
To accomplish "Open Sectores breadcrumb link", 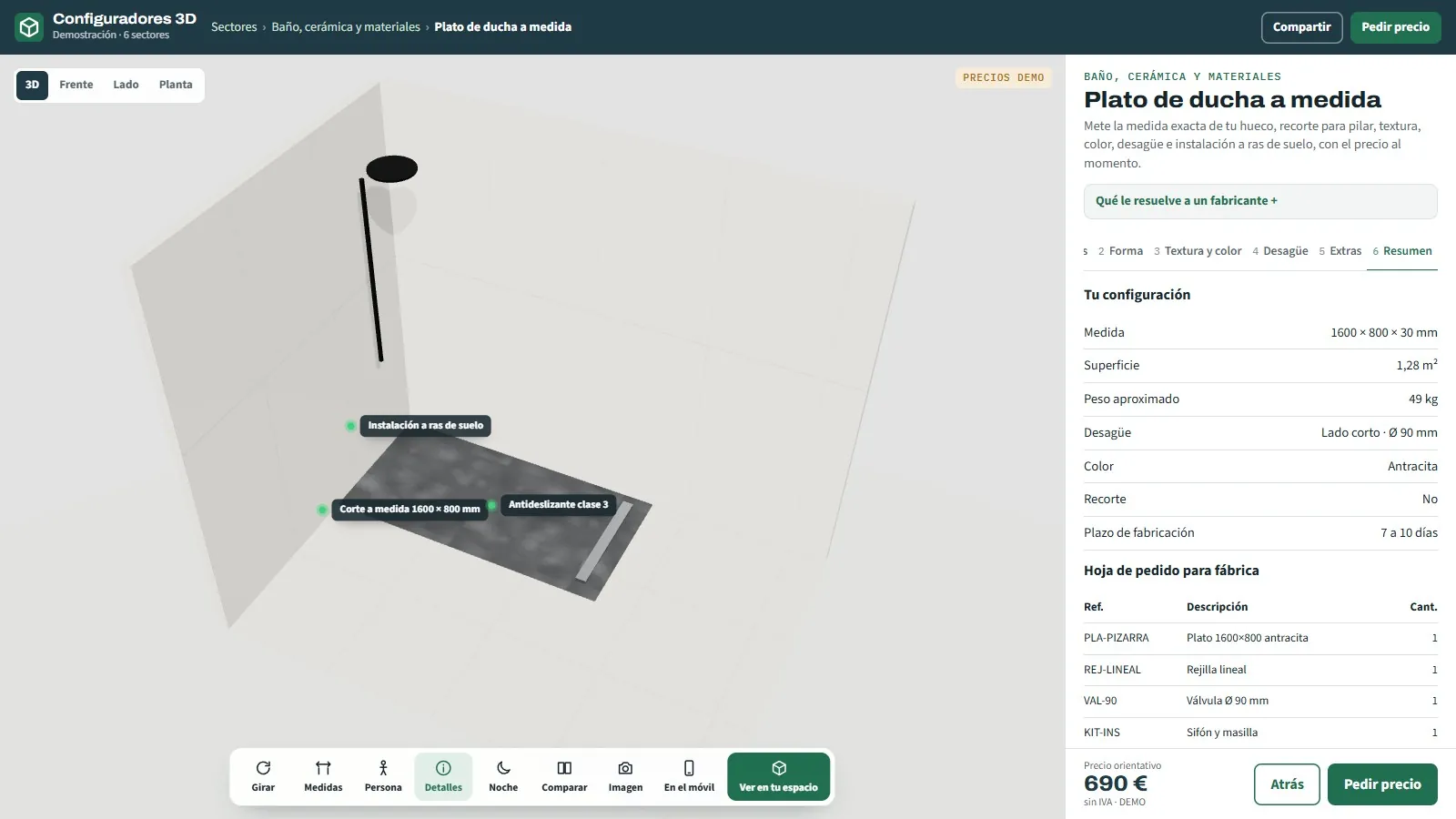I will click(x=234, y=27).
